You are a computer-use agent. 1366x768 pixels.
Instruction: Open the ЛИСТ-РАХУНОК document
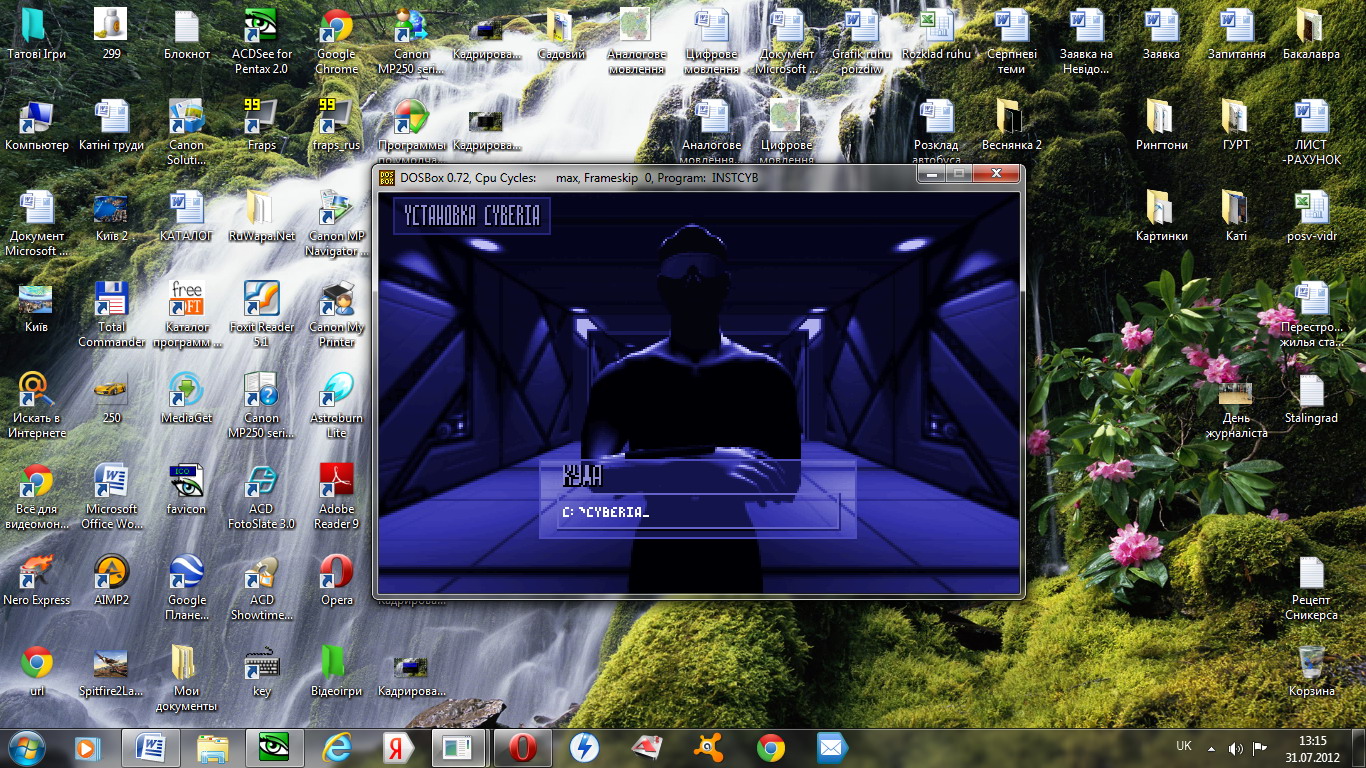[1311, 132]
